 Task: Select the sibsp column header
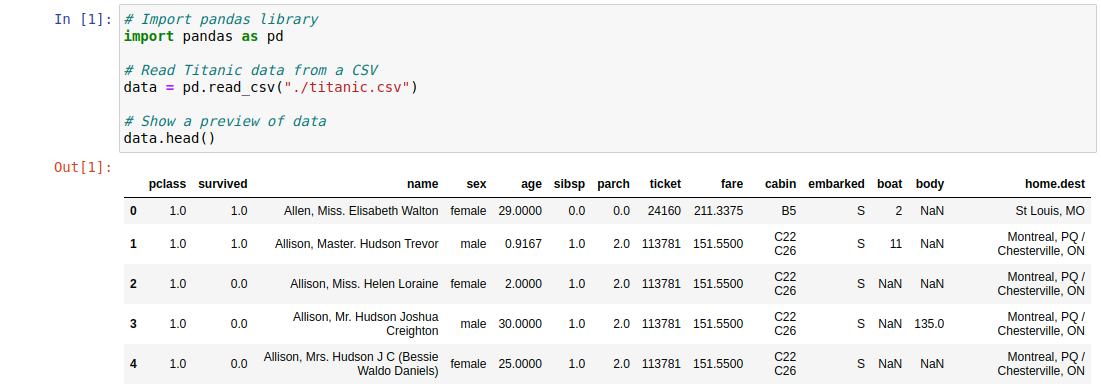tap(569, 185)
